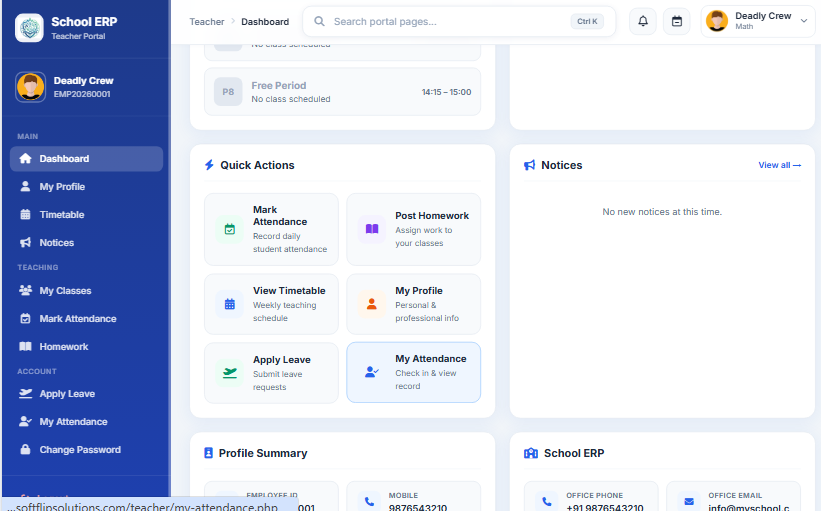Click the View Timetable quick action card
Image resolution: width=821 pixels, height=511 pixels.
click(x=271, y=304)
